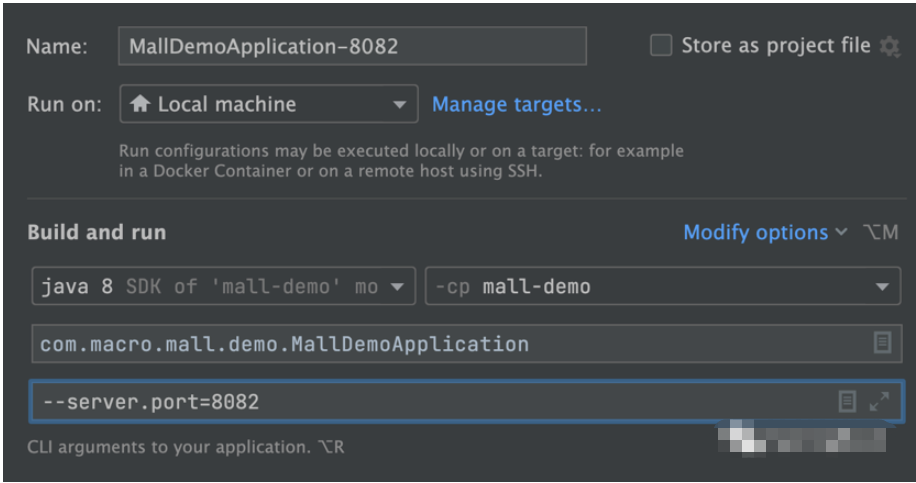This screenshot has width=916, height=483.
Task: Click the arrow on the Run on combo box
Action: (x=399, y=104)
